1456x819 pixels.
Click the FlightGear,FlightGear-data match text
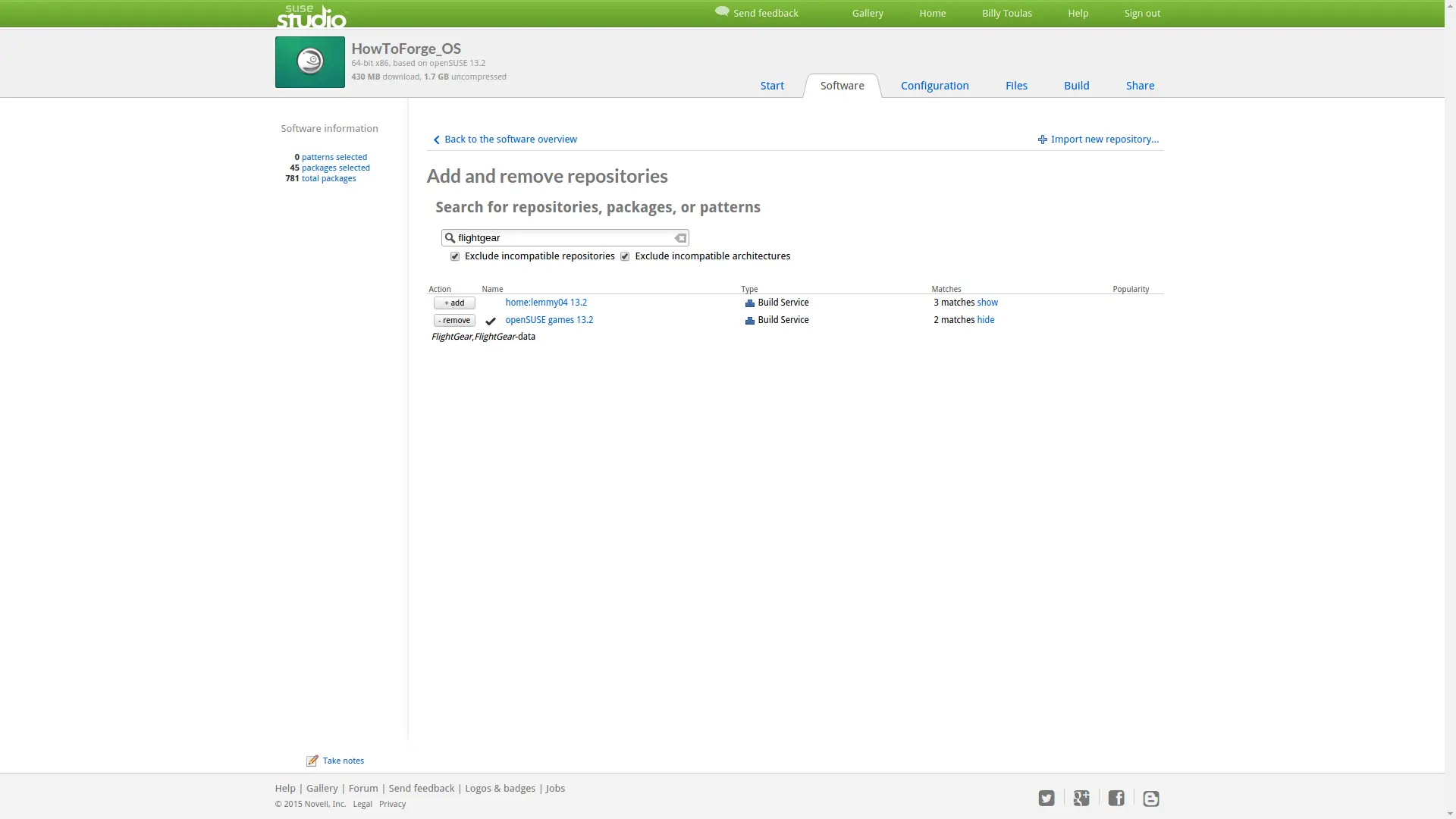(483, 337)
